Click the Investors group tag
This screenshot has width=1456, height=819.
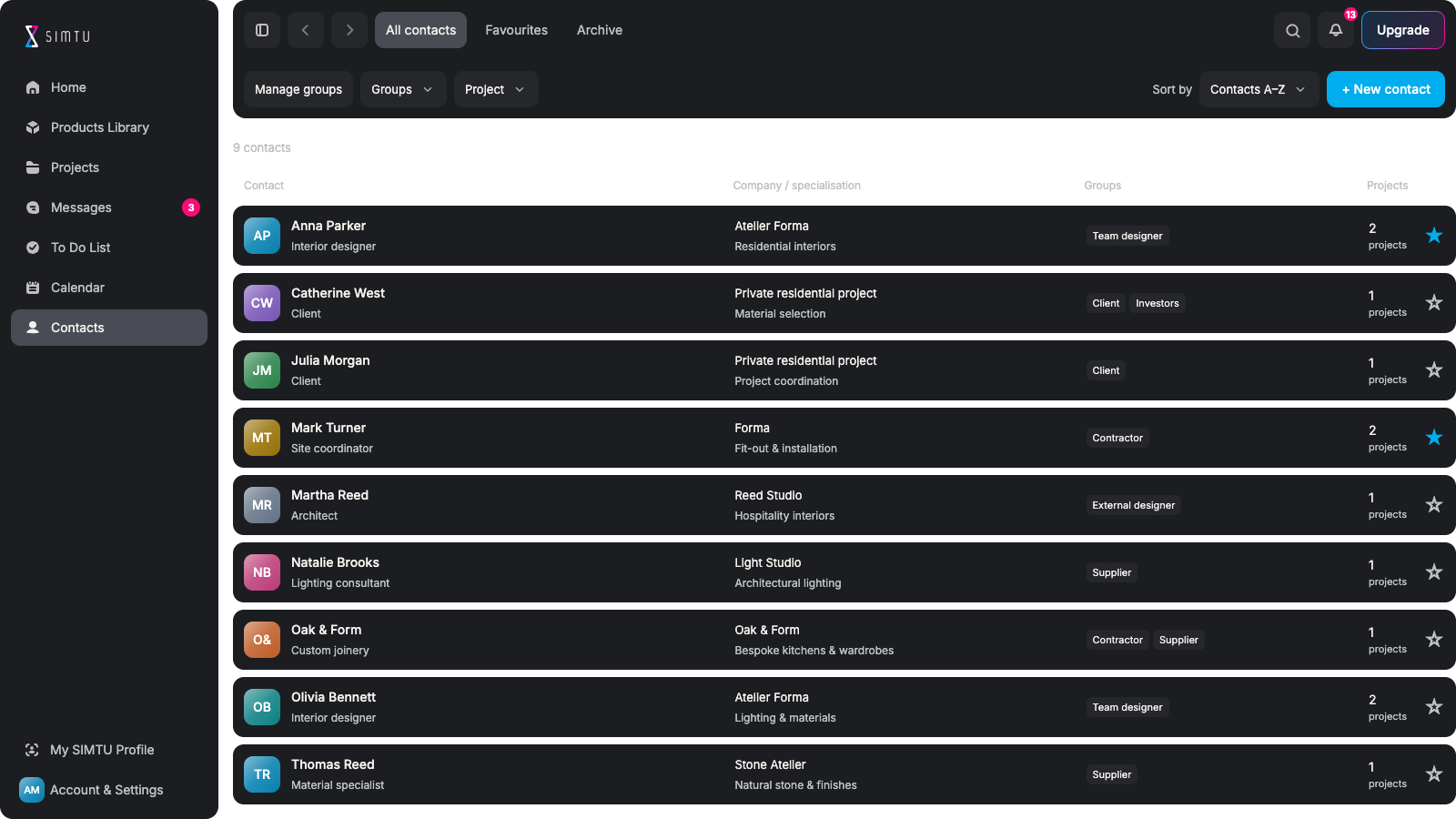pos(1158,303)
